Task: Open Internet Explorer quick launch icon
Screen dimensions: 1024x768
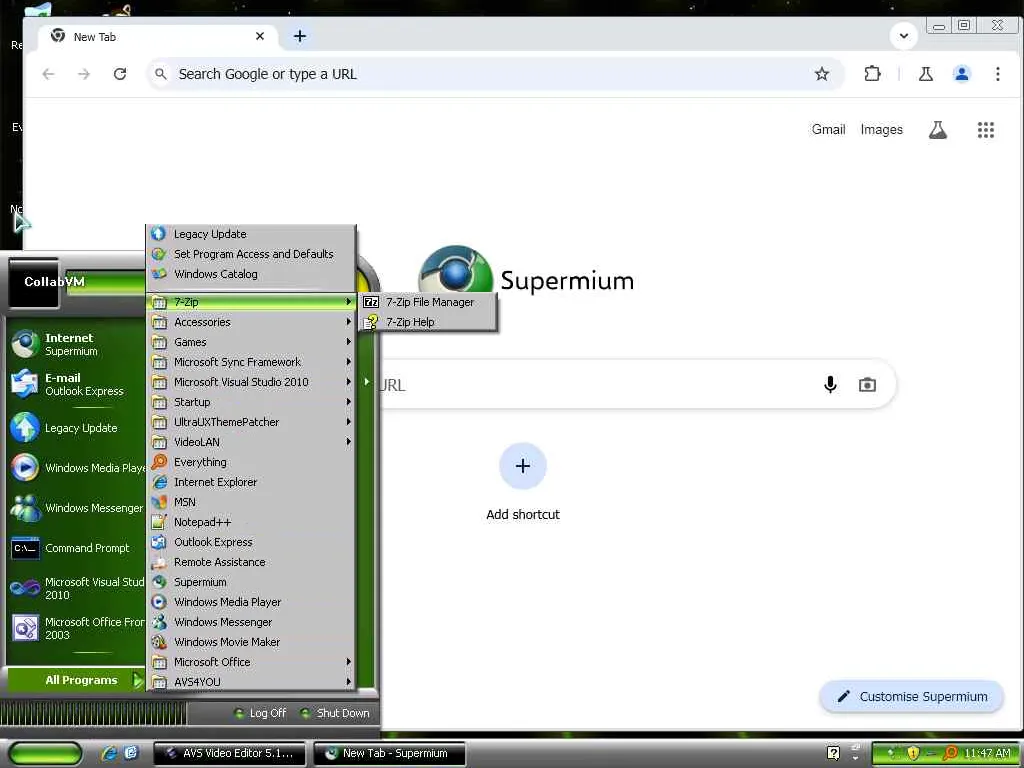Action: pos(109,754)
